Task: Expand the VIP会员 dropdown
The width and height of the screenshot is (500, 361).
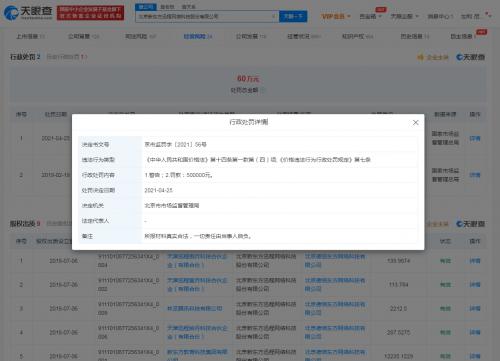Action: [x=336, y=16]
